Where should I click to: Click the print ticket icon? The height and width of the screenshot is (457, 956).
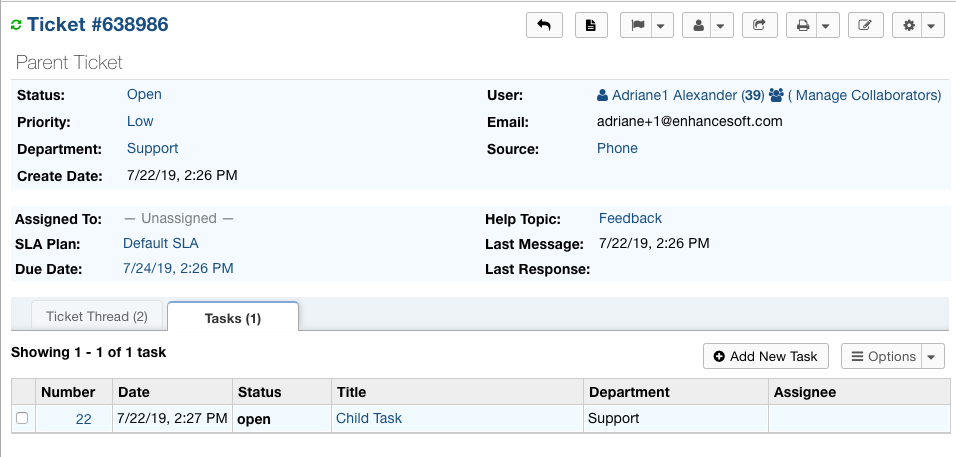(802, 25)
